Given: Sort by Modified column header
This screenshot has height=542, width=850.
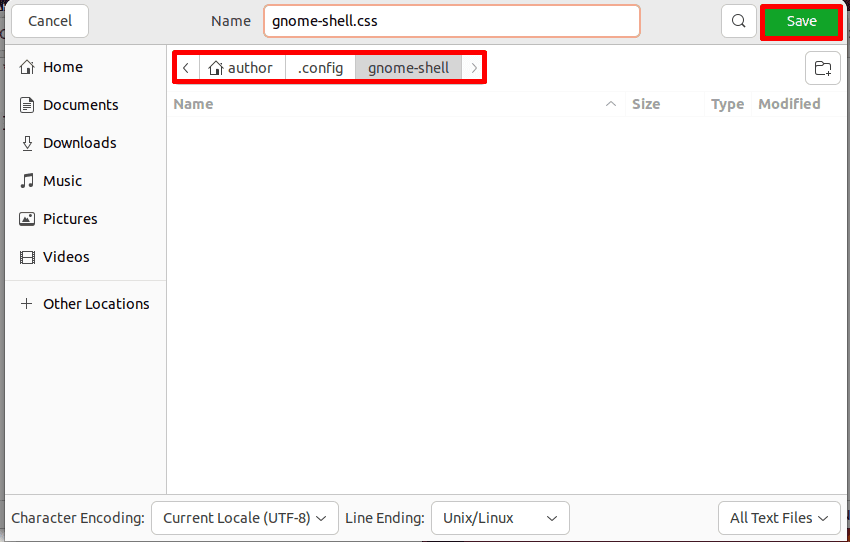Looking at the screenshot, I should coord(797,104).
